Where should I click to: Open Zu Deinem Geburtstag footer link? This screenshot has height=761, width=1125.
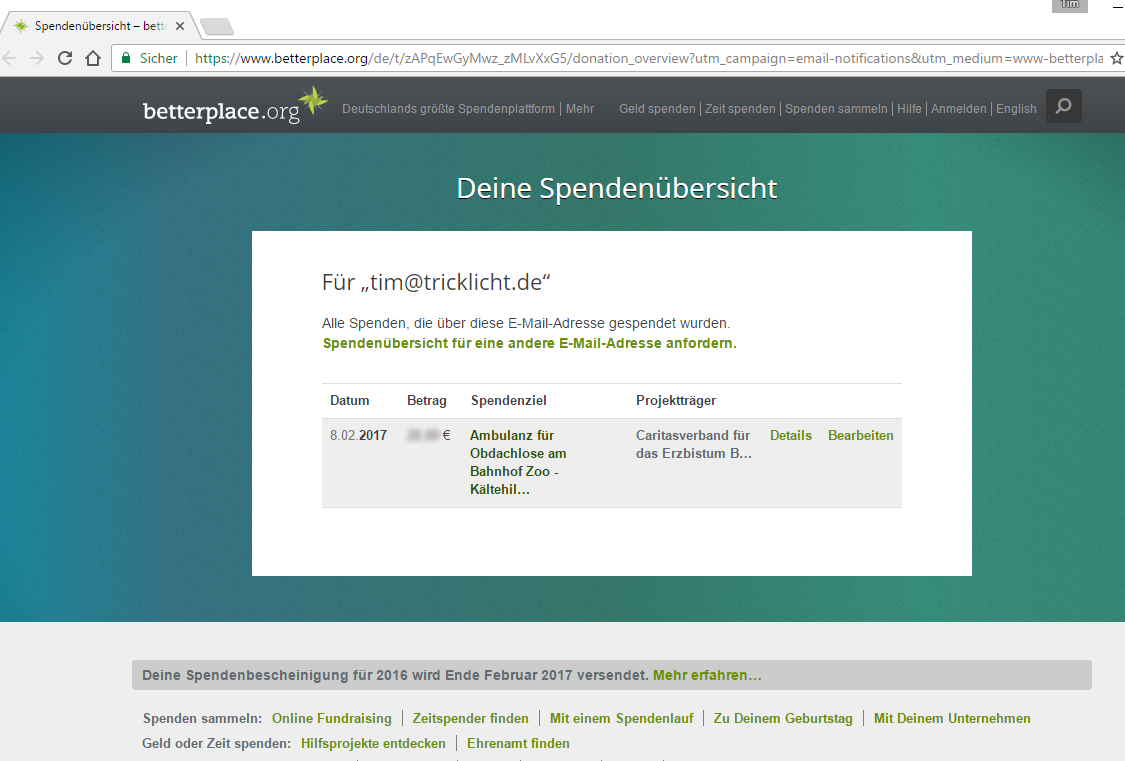click(783, 719)
